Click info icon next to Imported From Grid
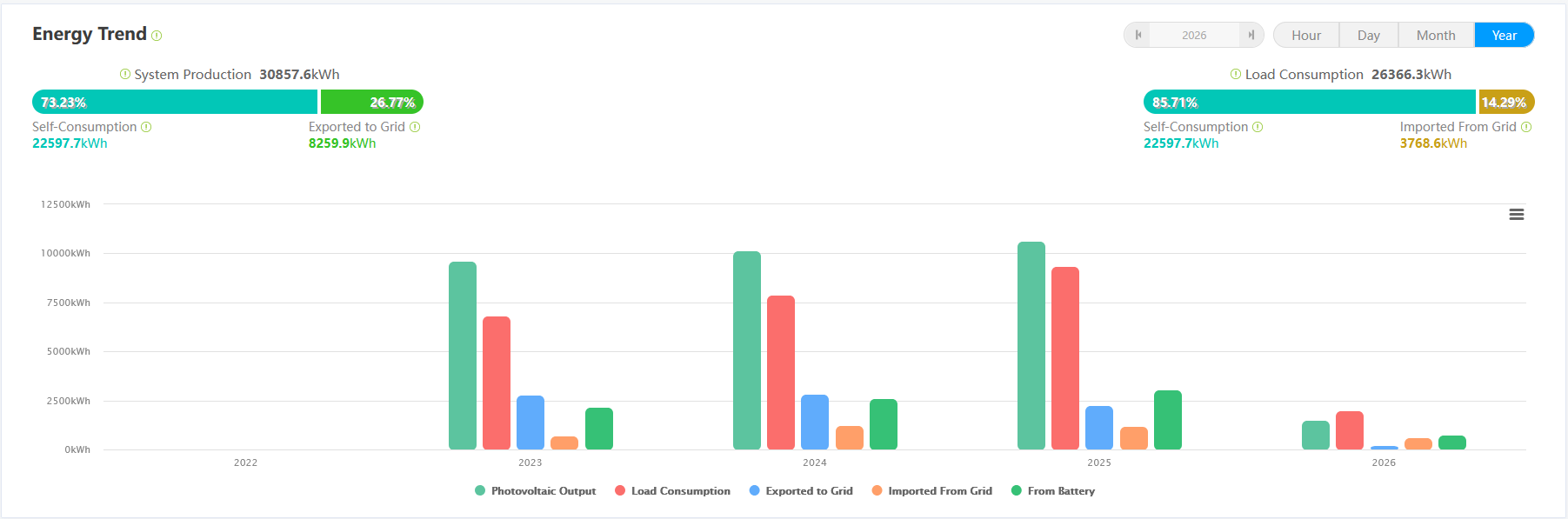The image size is (1568, 519). click(x=1526, y=127)
